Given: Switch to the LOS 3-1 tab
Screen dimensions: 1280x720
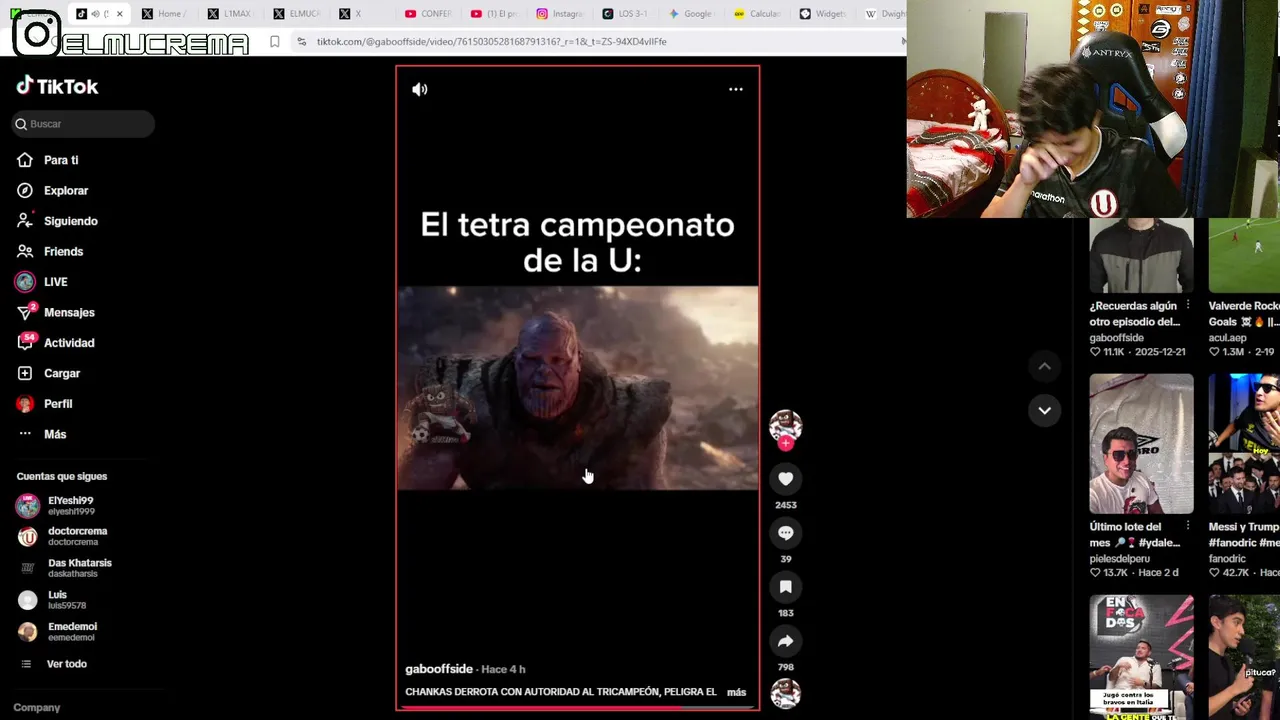Looking at the screenshot, I should (625, 14).
